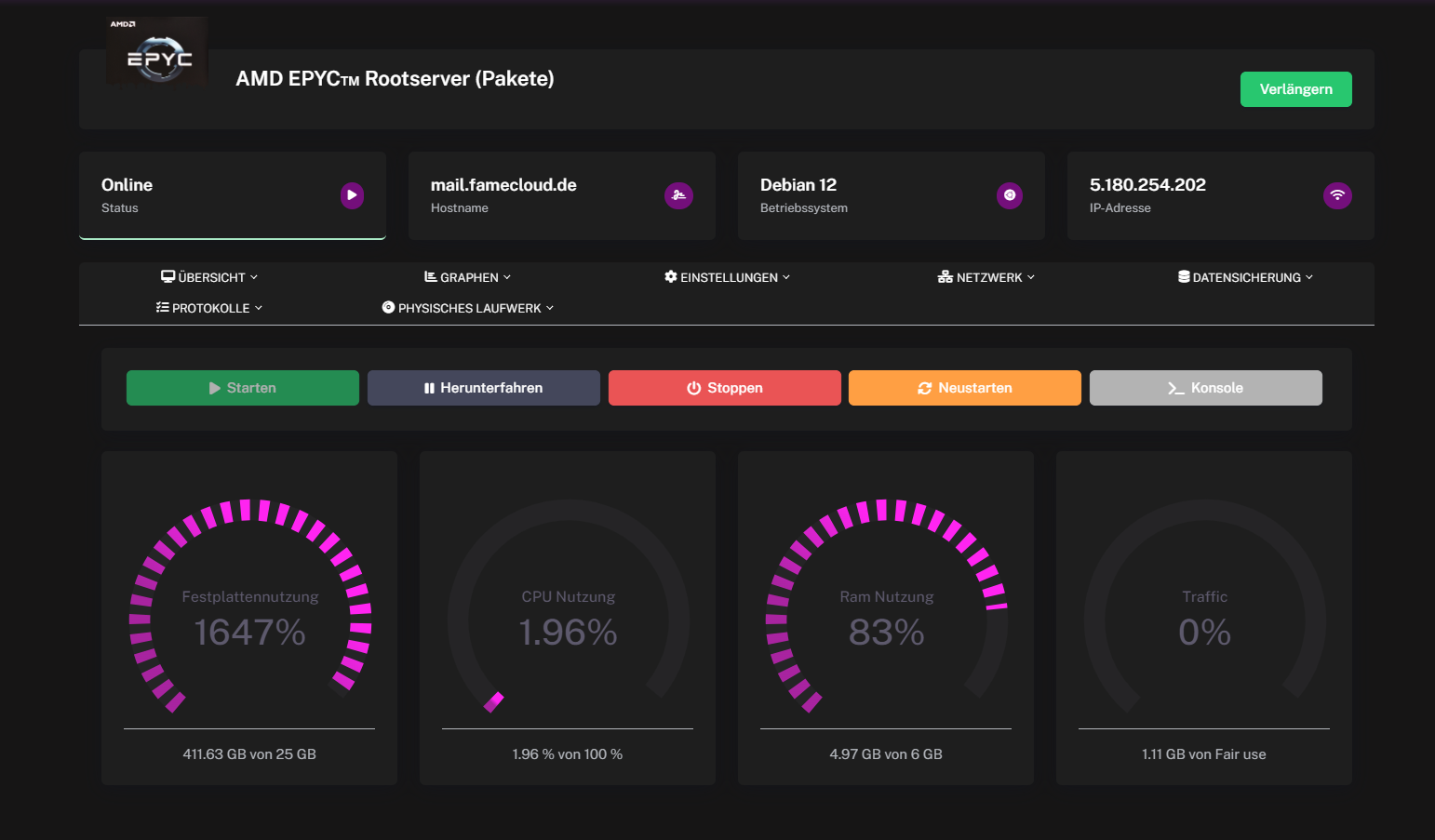
Task: Click the AMD EPYC logo image
Action: [x=156, y=52]
